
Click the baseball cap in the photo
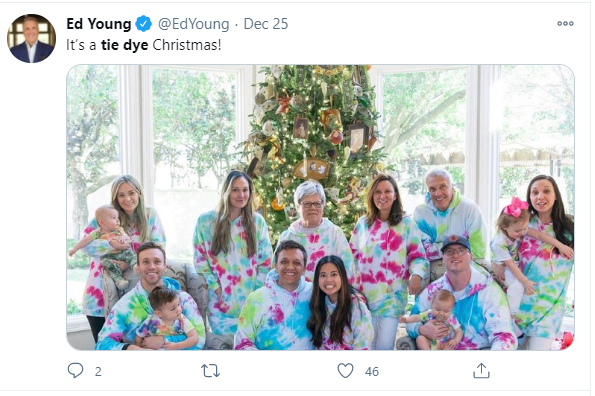click(x=456, y=243)
